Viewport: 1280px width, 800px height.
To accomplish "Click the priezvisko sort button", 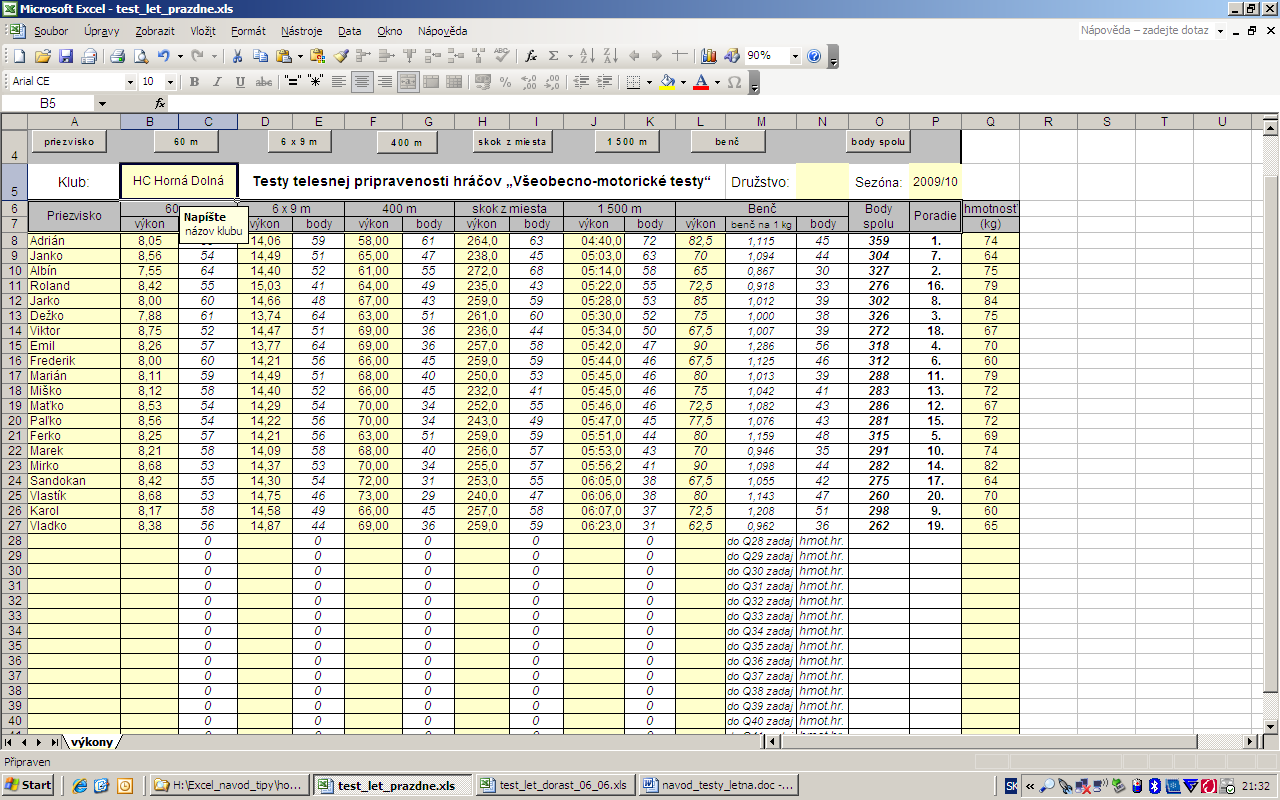I will [69, 142].
